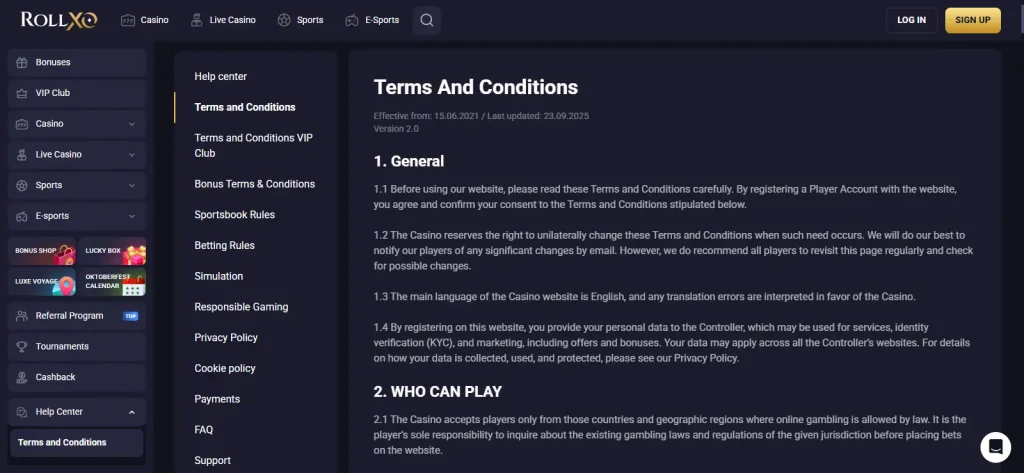
Task: Open Bonuses gift icon in sidebar
Action: 22,63
